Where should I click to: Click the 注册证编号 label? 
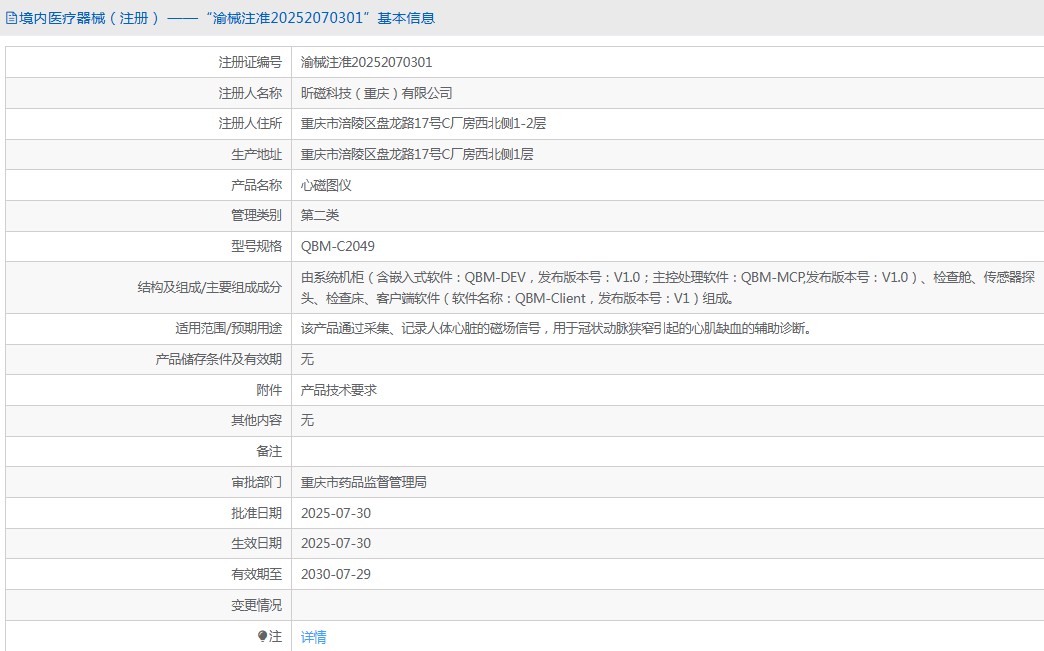250,62
